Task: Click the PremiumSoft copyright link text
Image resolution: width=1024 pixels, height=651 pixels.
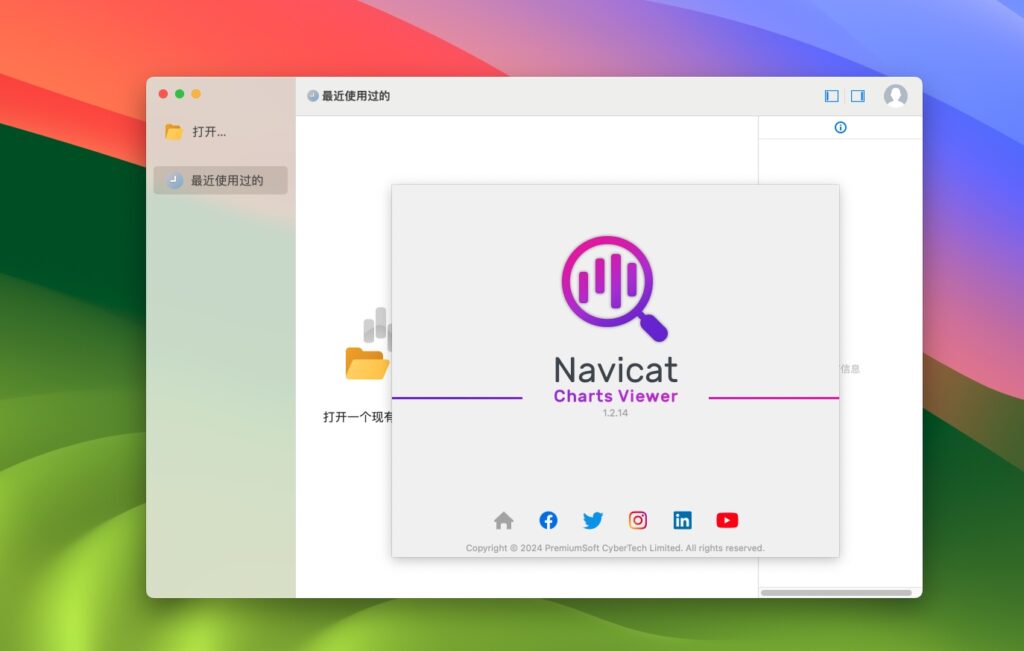Action: click(x=614, y=547)
